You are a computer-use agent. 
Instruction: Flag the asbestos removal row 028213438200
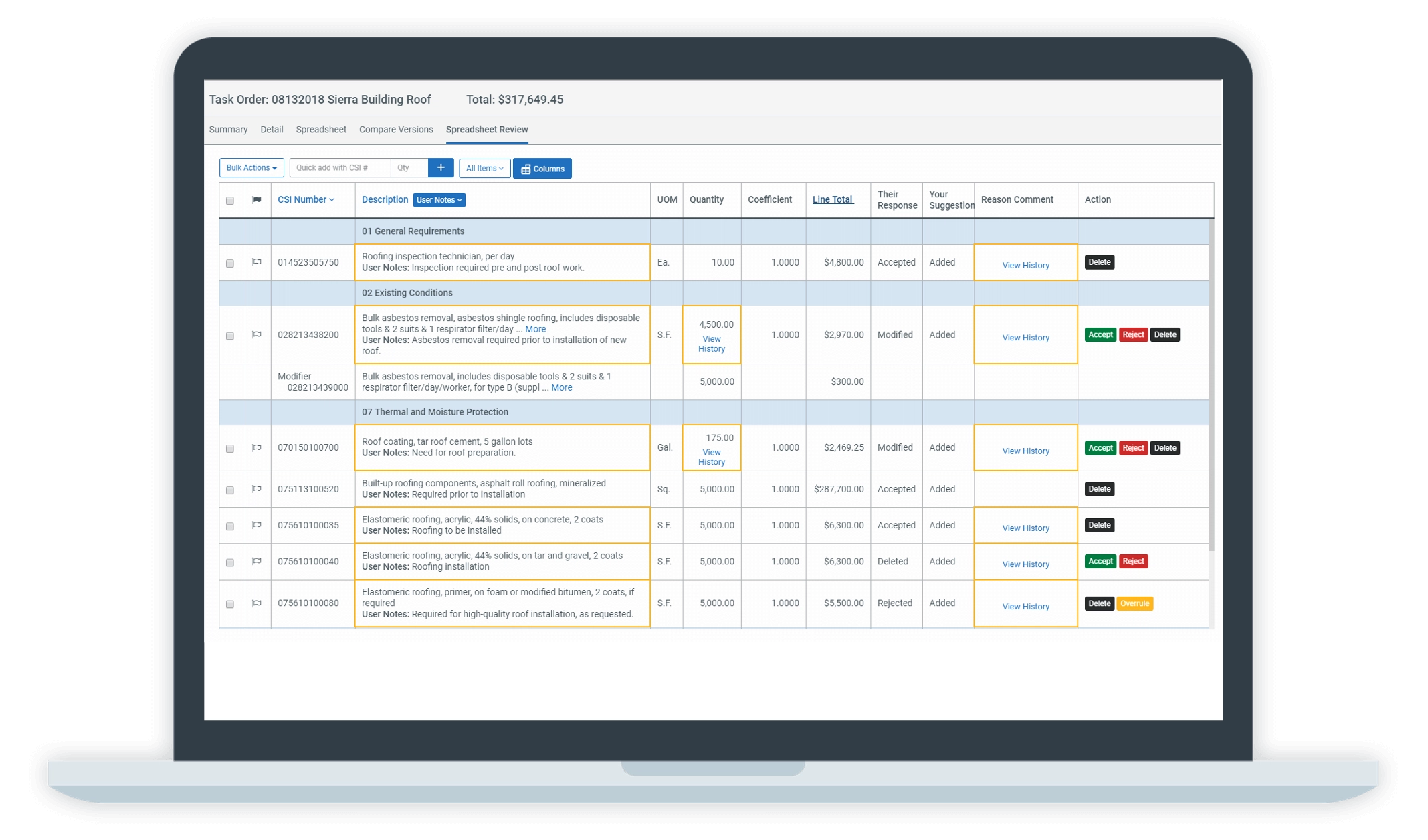[x=257, y=335]
